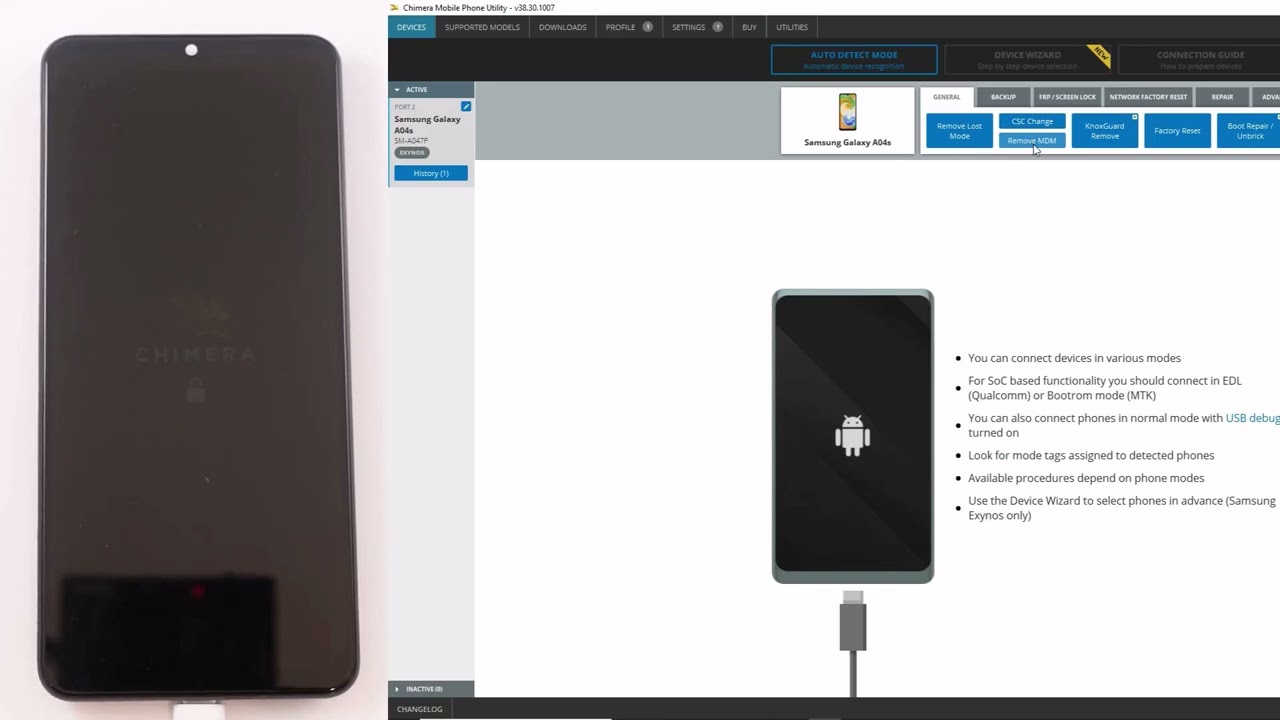The width and height of the screenshot is (1280, 720).
Task: Open the Changelog panel
Action: point(420,709)
